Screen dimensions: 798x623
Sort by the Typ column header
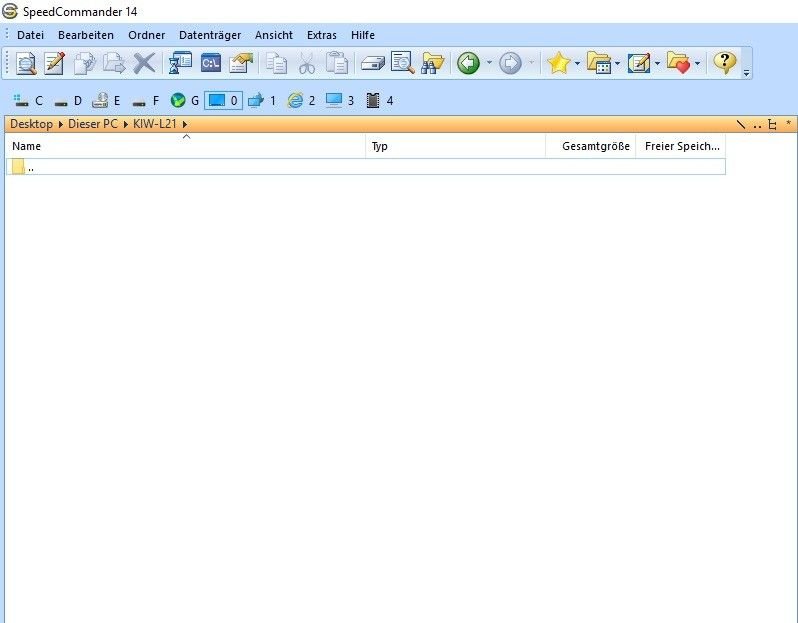point(455,146)
